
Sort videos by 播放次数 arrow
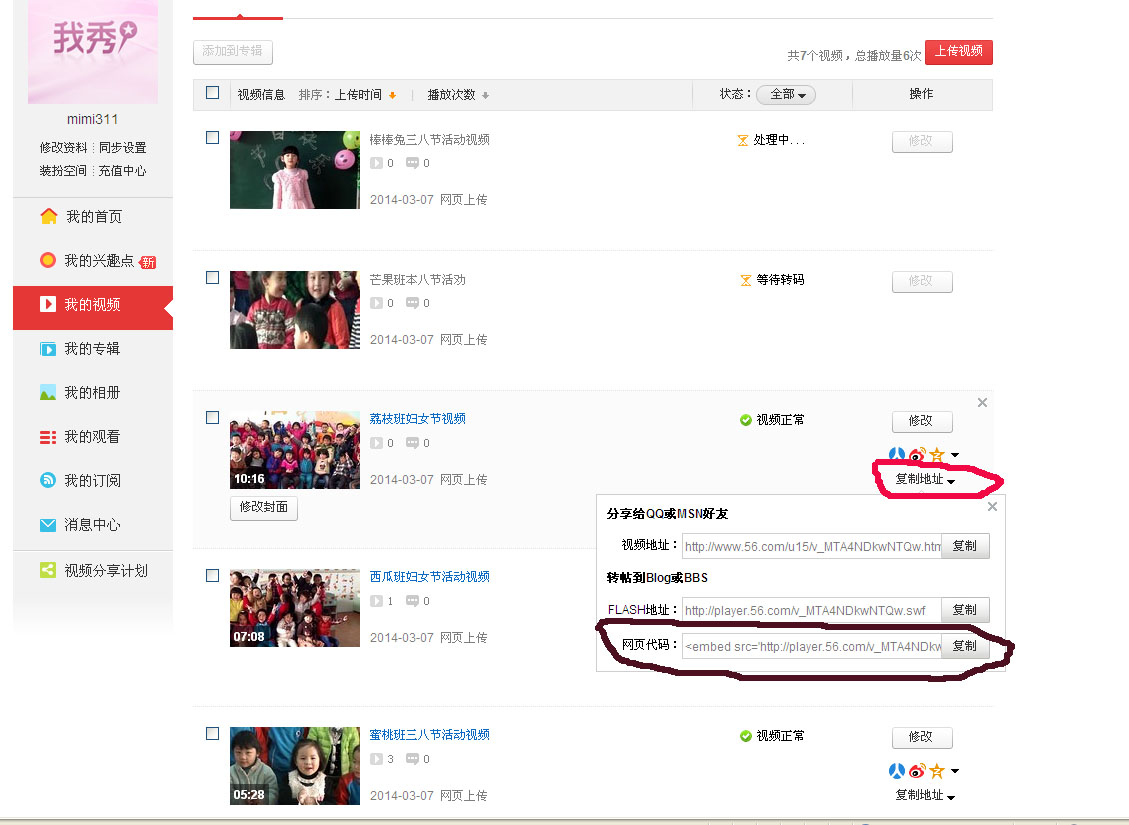(x=485, y=95)
